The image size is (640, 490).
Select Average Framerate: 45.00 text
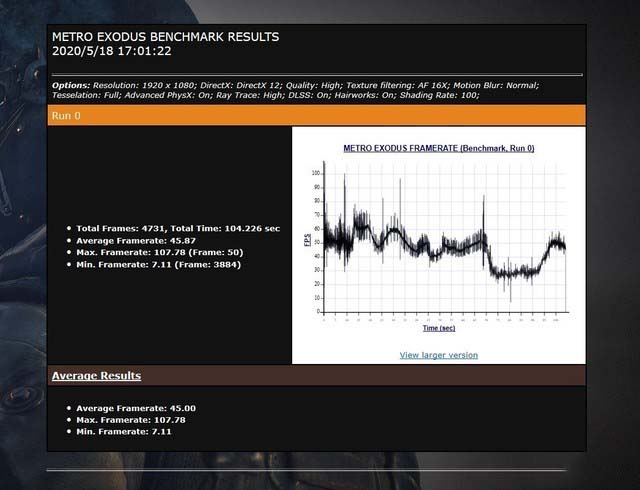point(136,408)
